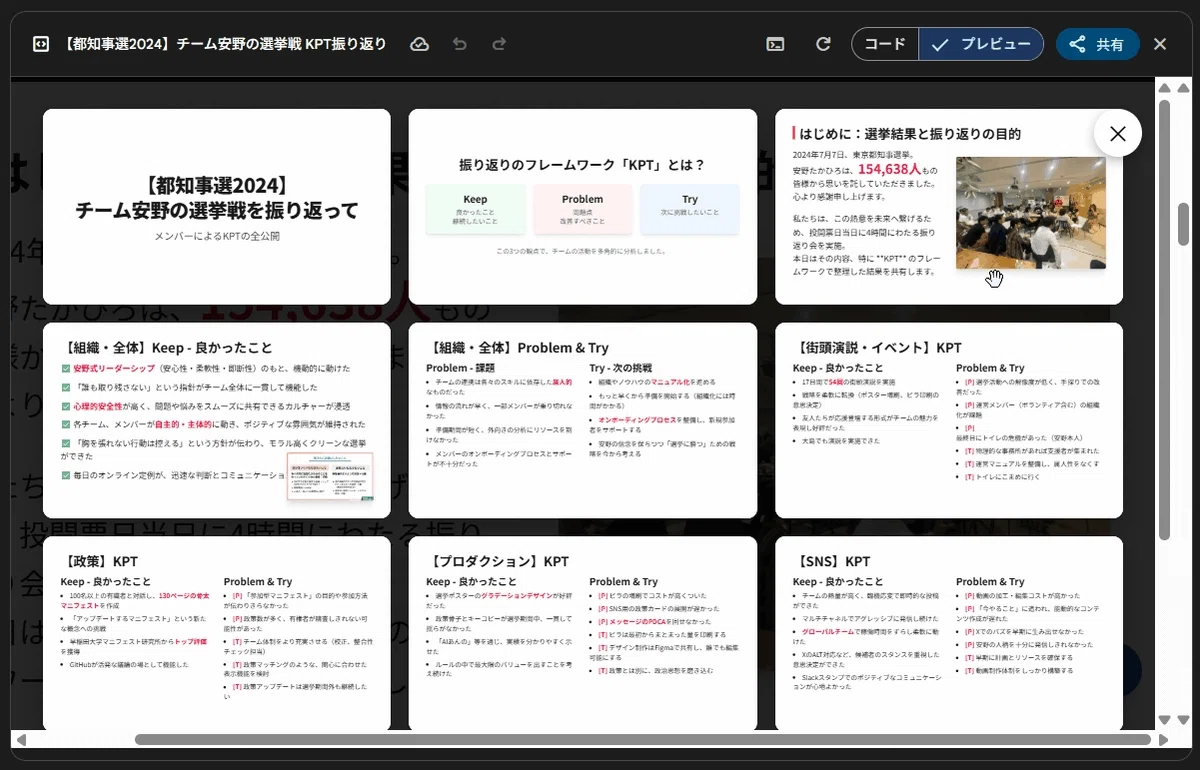Click メンバーによるKPTの全公開 subtitle
Screen dimensions: 1200x770
coord(217,236)
